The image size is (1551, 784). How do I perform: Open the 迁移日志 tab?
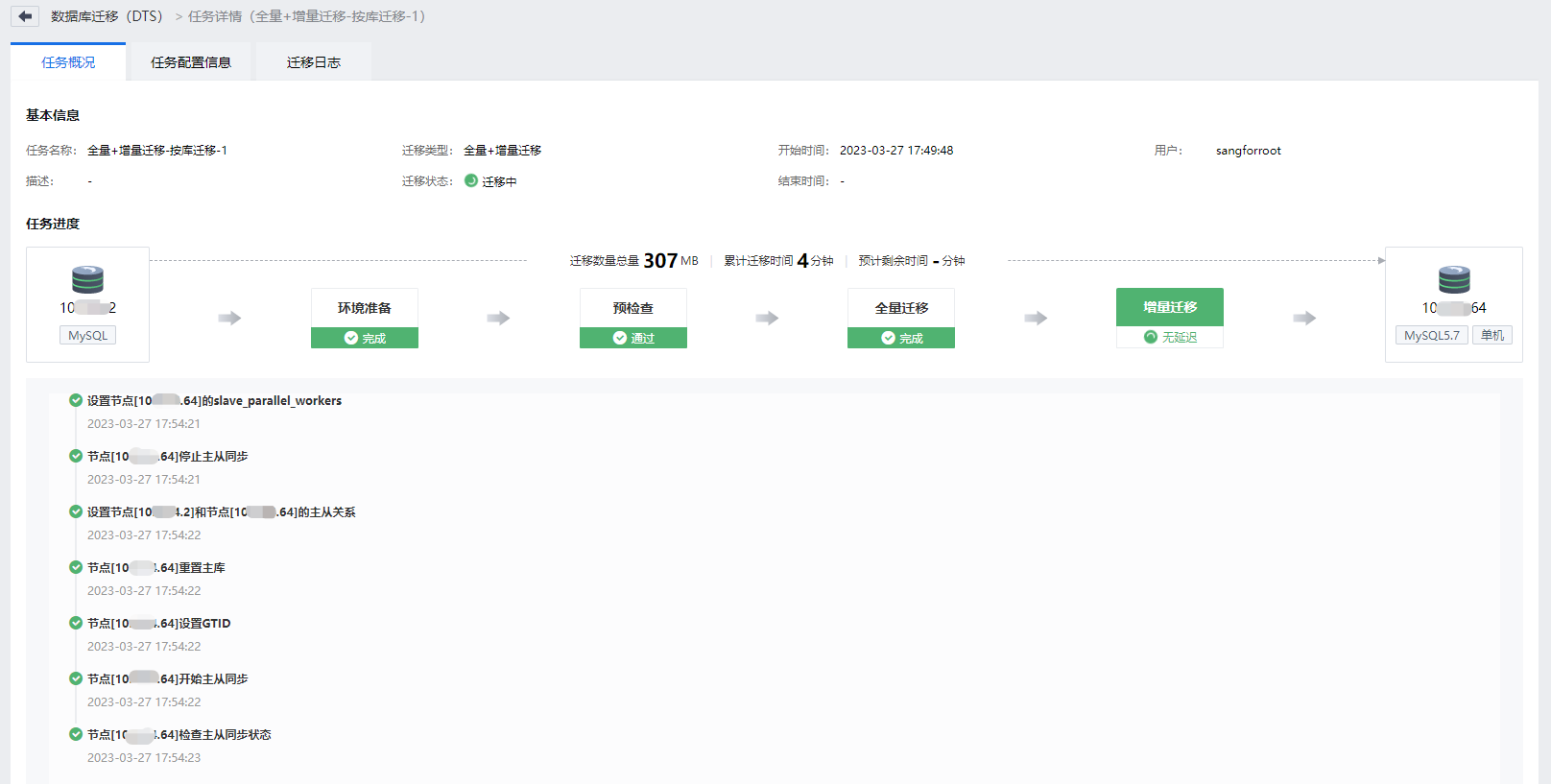313,62
